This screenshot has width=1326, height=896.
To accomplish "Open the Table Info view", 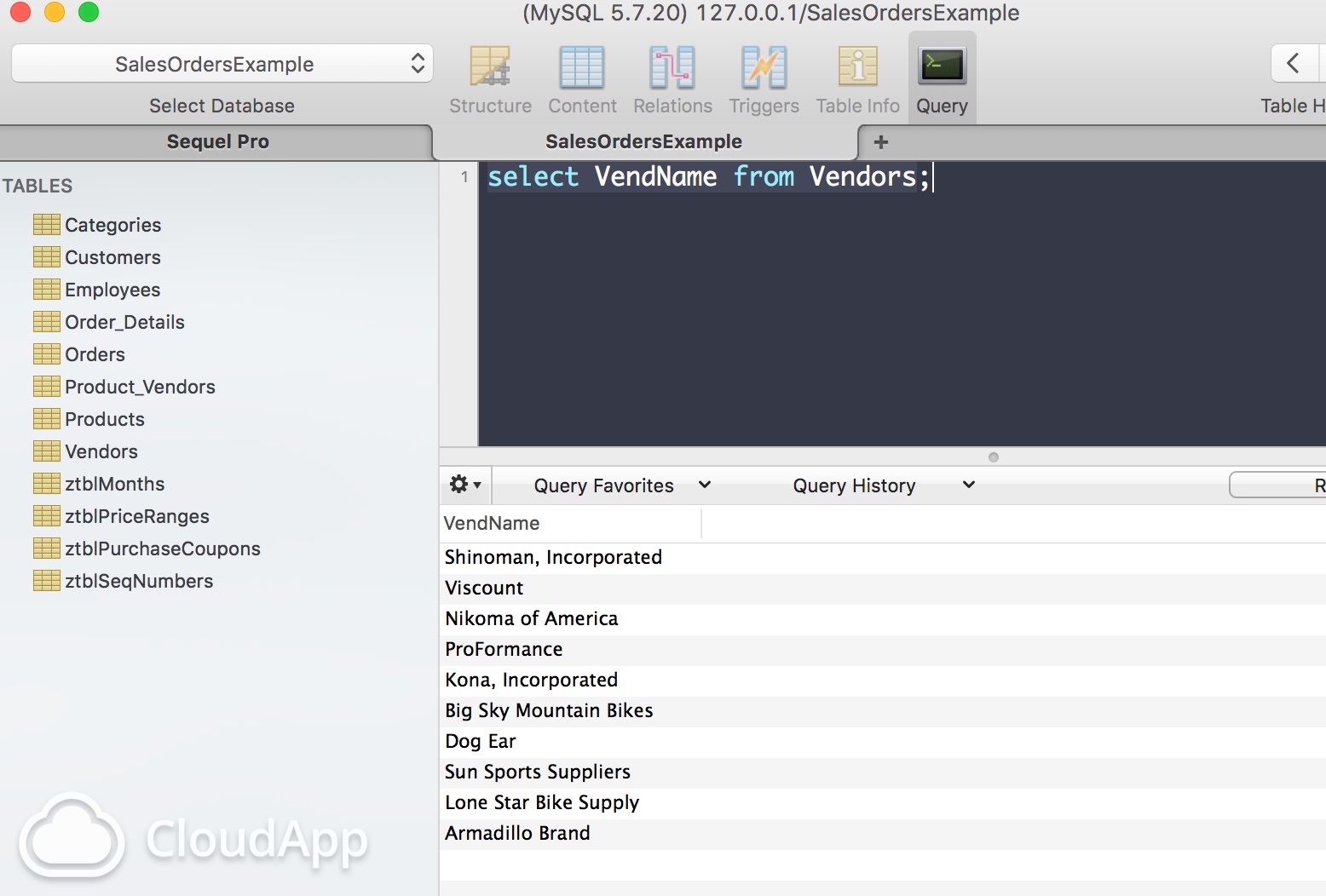I will pyautogui.click(x=857, y=80).
